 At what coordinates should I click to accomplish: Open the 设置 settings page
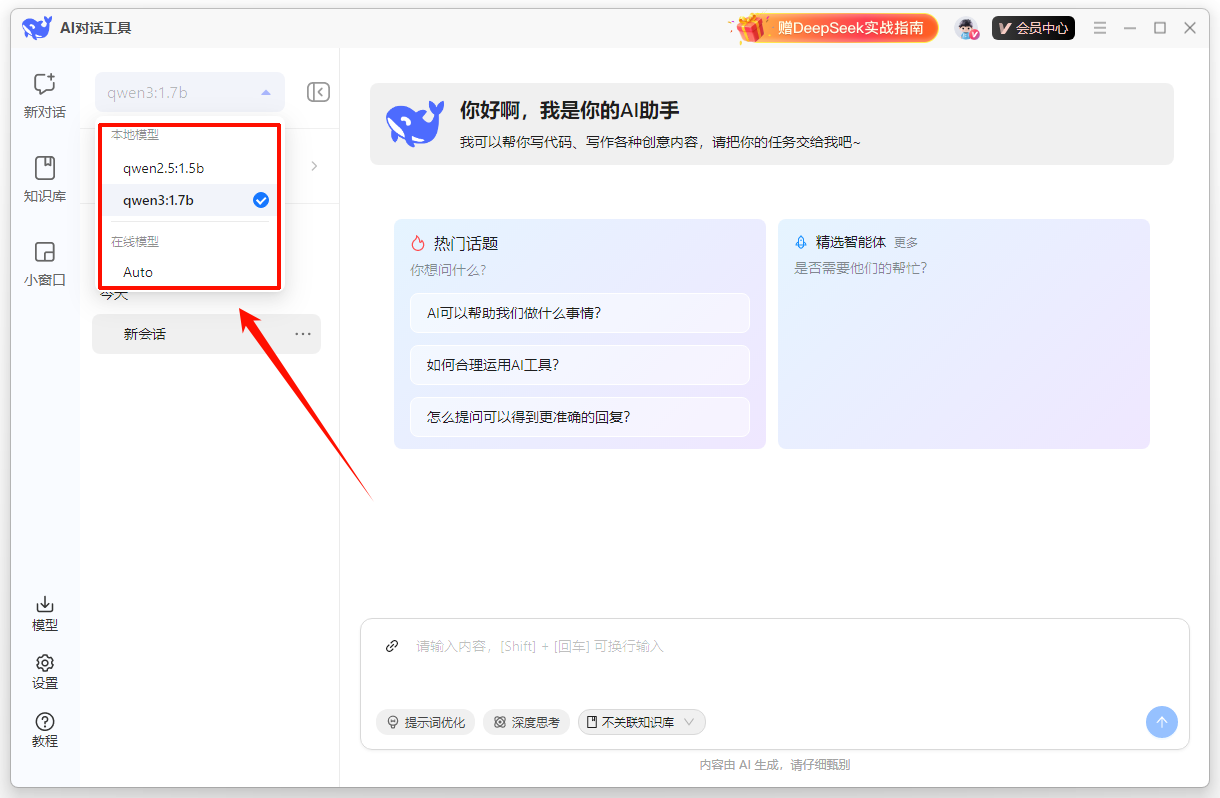pos(44,670)
